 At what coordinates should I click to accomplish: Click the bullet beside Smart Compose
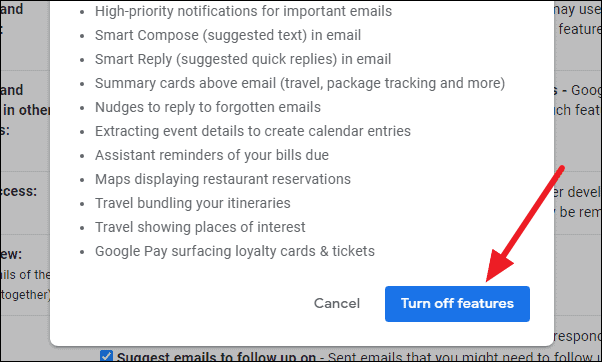point(82,36)
